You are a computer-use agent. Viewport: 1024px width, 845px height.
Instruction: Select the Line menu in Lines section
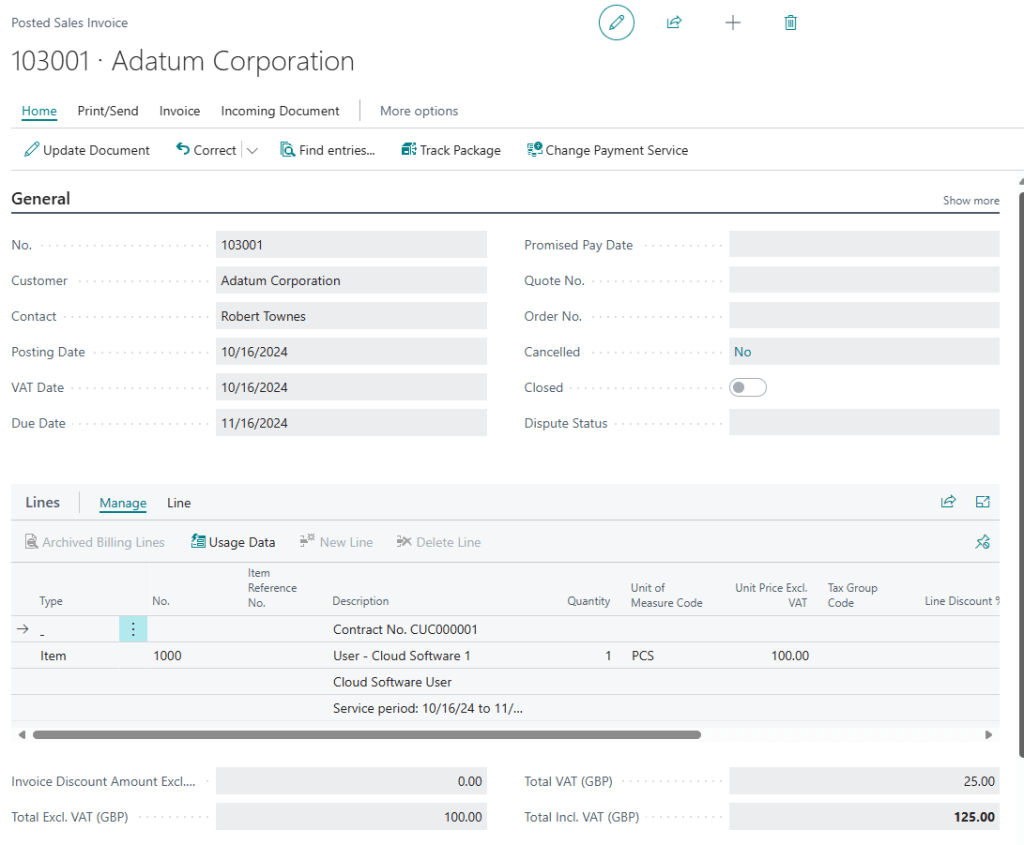[x=179, y=503]
